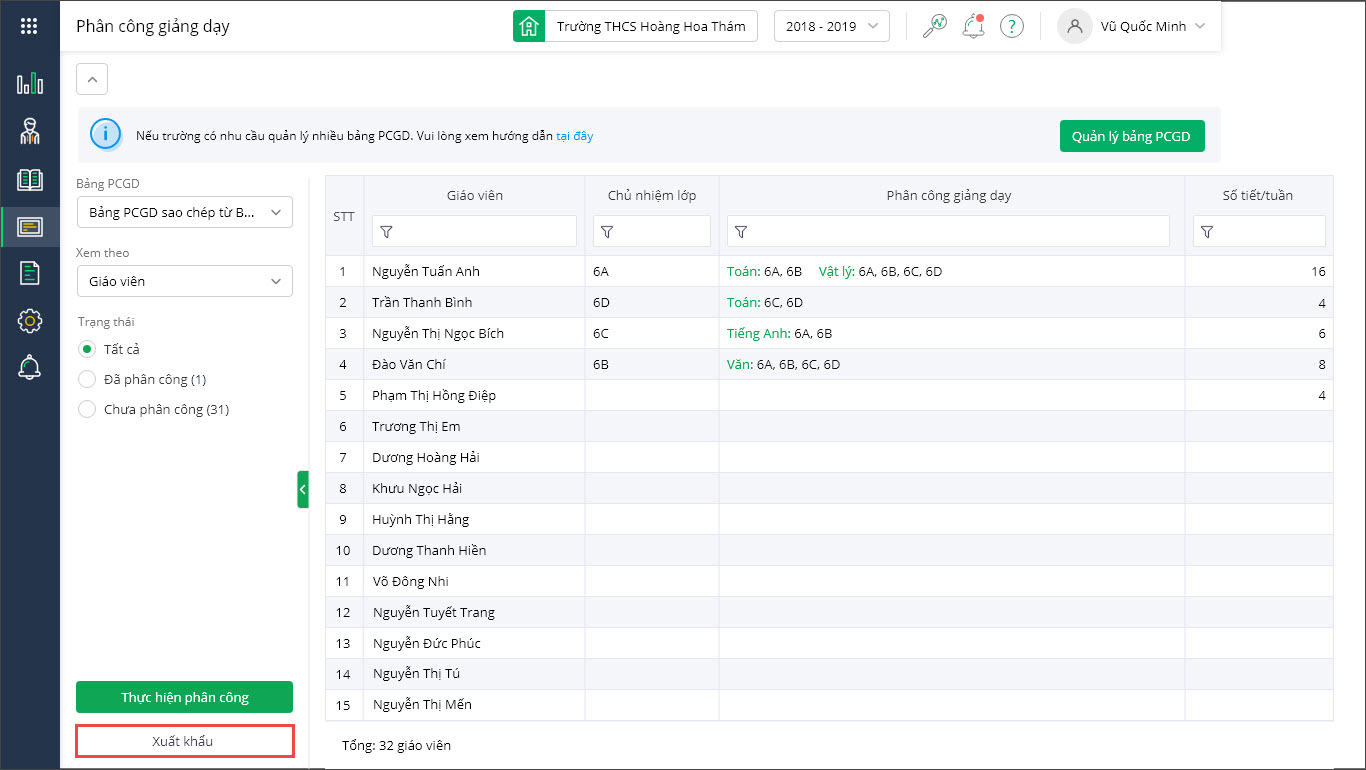Click the notification bell in top bar
The width and height of the screenshot is (1366, 770).
(973, 26)
